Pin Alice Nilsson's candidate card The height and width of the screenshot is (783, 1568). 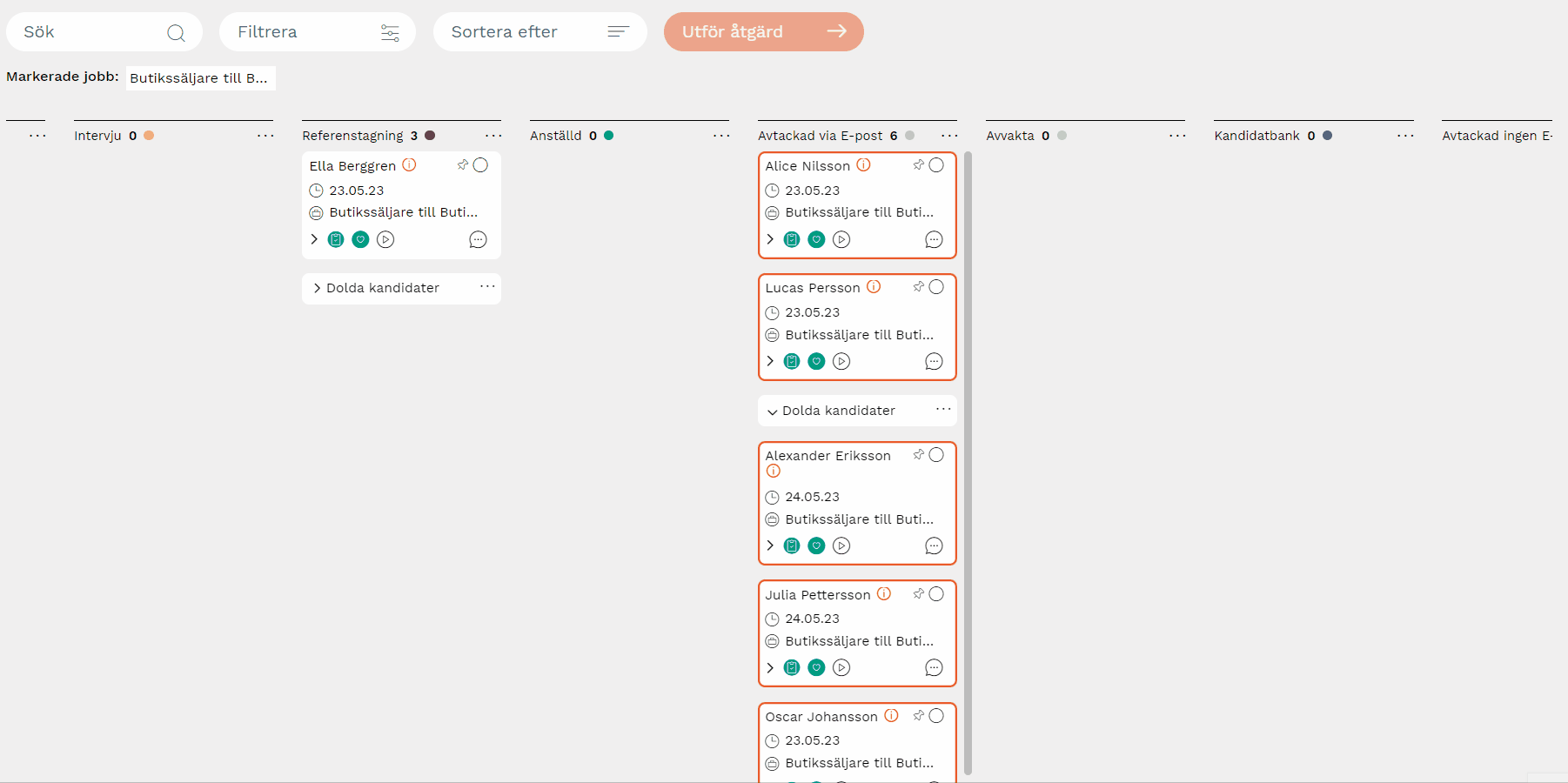click(x=918, y=164)
